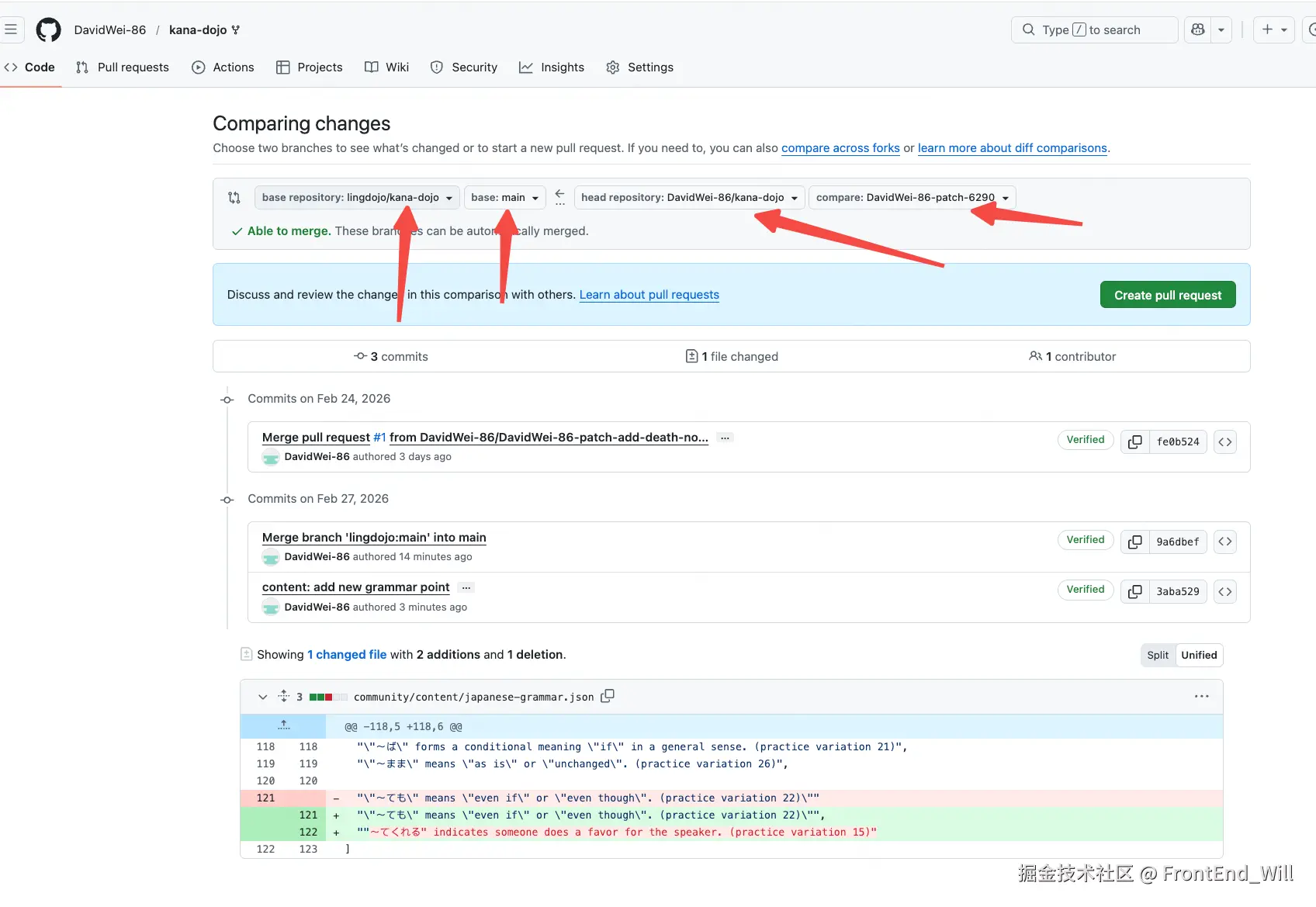This screenshot has width=1316, height=907.
Task: Open kana-dojo repository link
Action: [x=198, y=29]
